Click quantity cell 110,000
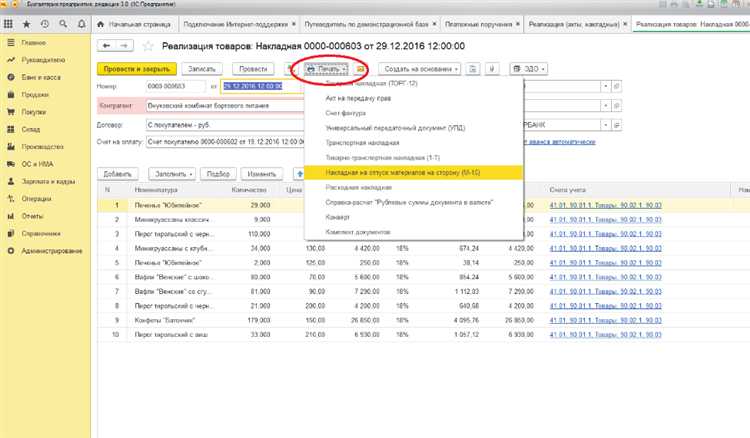This screenshot has width=750, height=438. (x=259, y=234)
